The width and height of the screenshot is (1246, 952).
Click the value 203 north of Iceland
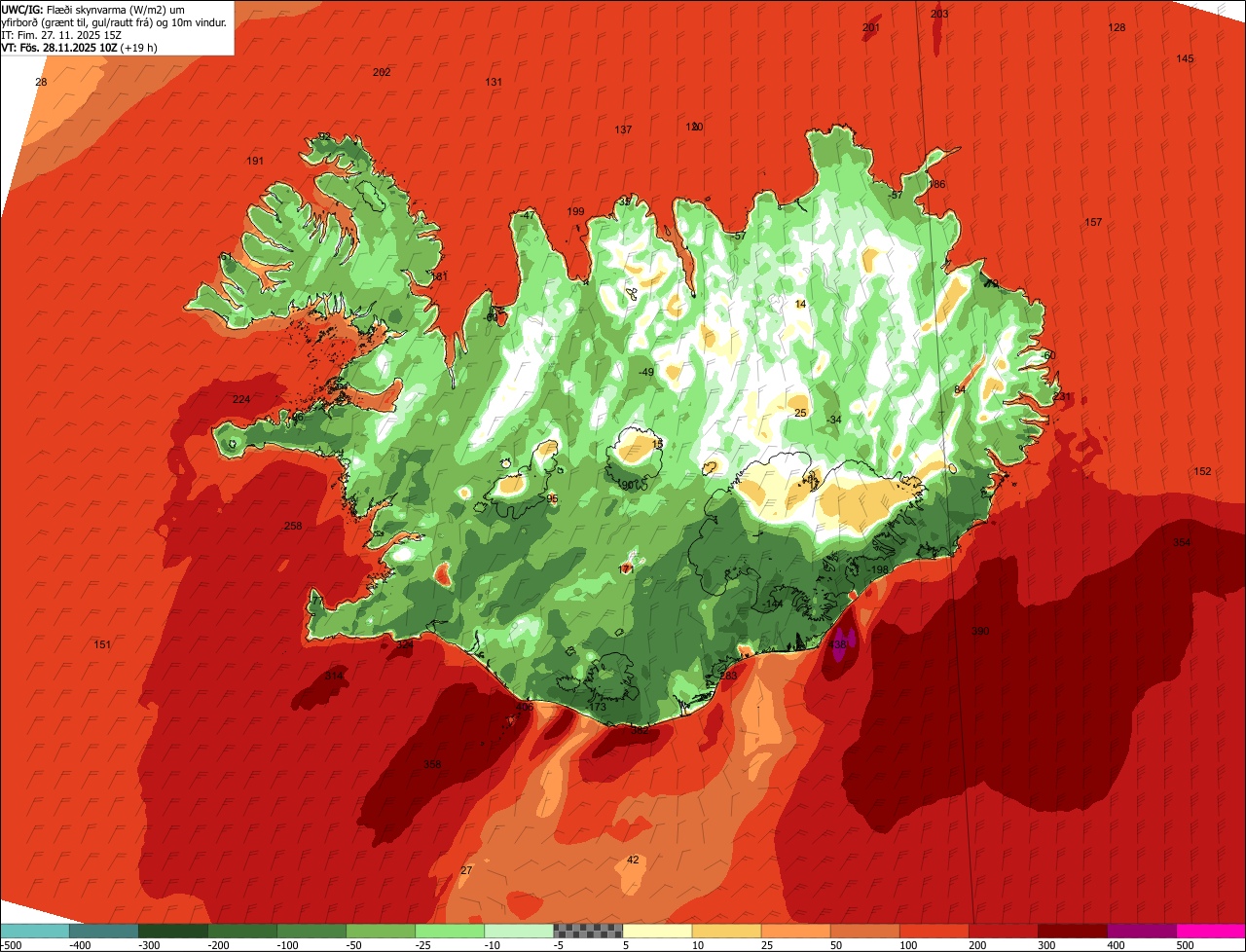[939, 14]
